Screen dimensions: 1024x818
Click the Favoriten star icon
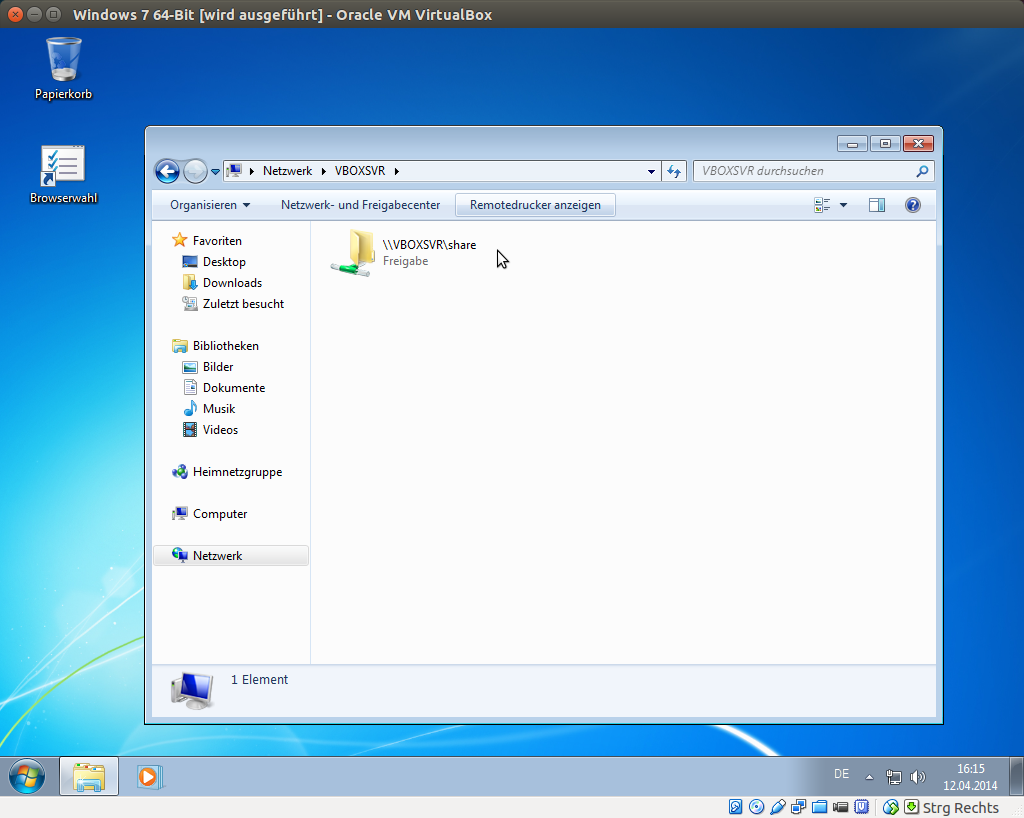point(180,240)
